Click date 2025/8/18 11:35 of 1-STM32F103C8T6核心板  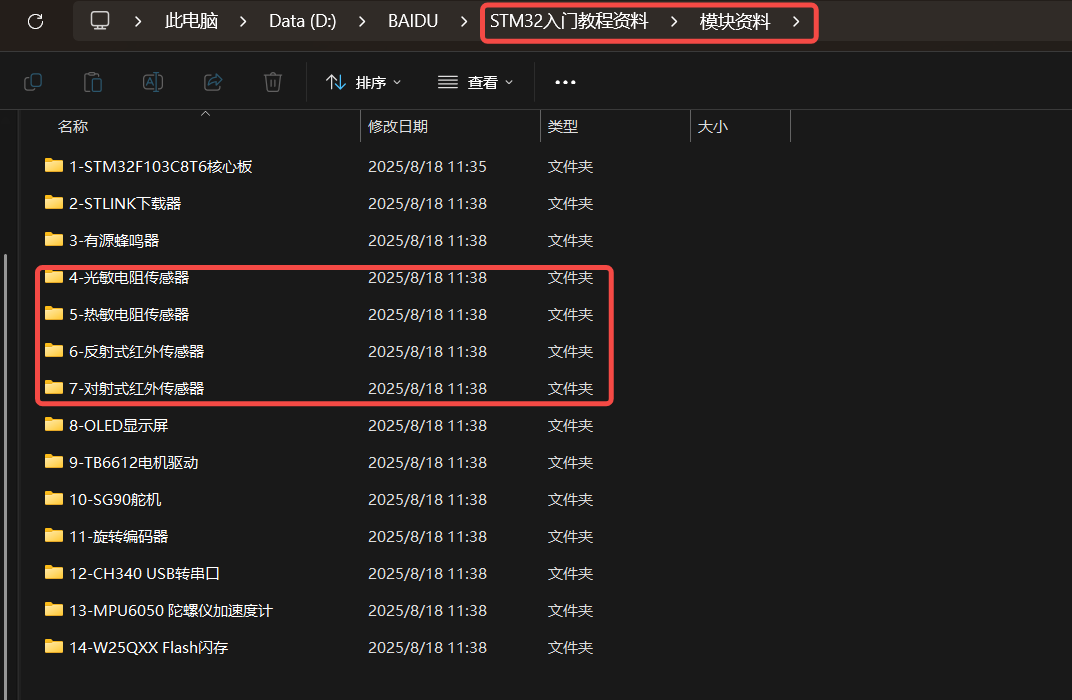pyautogui.click(x=427, y=167)
